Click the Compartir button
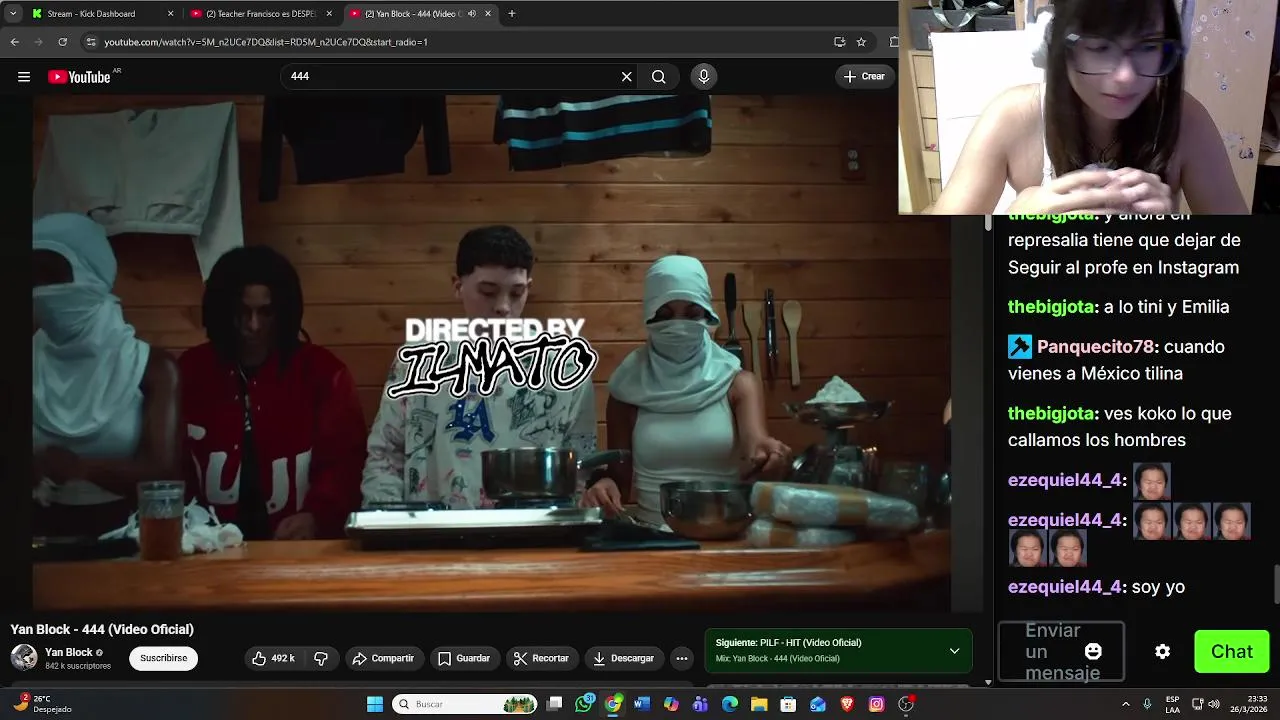 point(383,658)
